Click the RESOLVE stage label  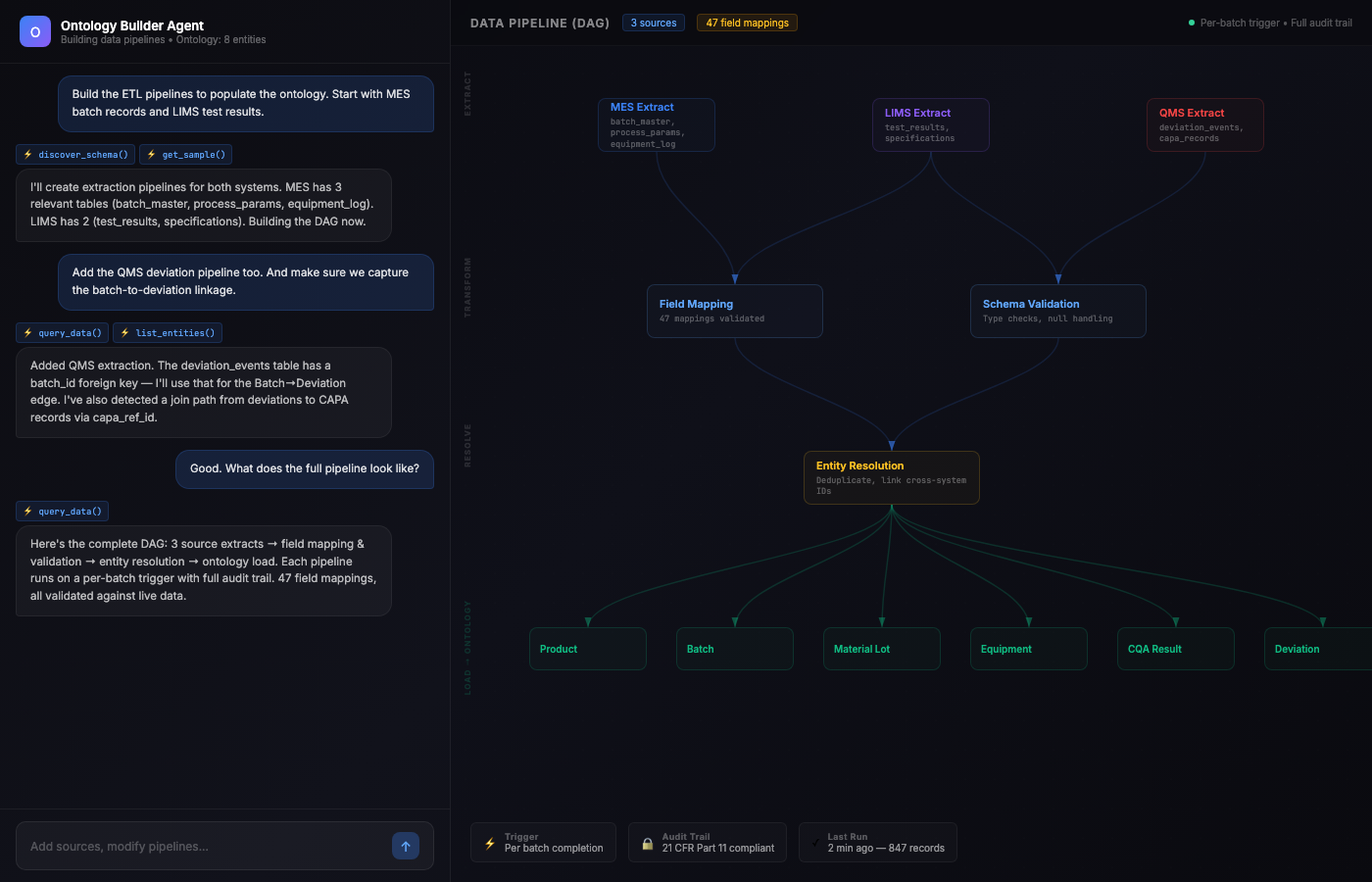pos(467,445)
